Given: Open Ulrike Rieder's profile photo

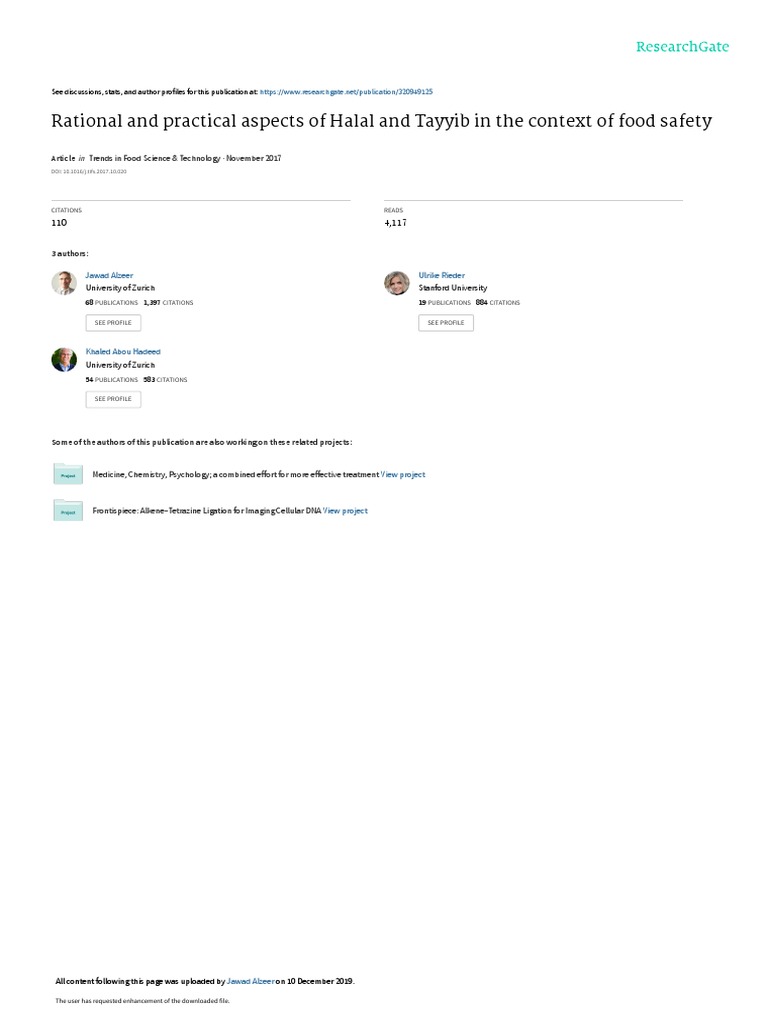Looking at the screenshot, I should (x=396, y=283).
